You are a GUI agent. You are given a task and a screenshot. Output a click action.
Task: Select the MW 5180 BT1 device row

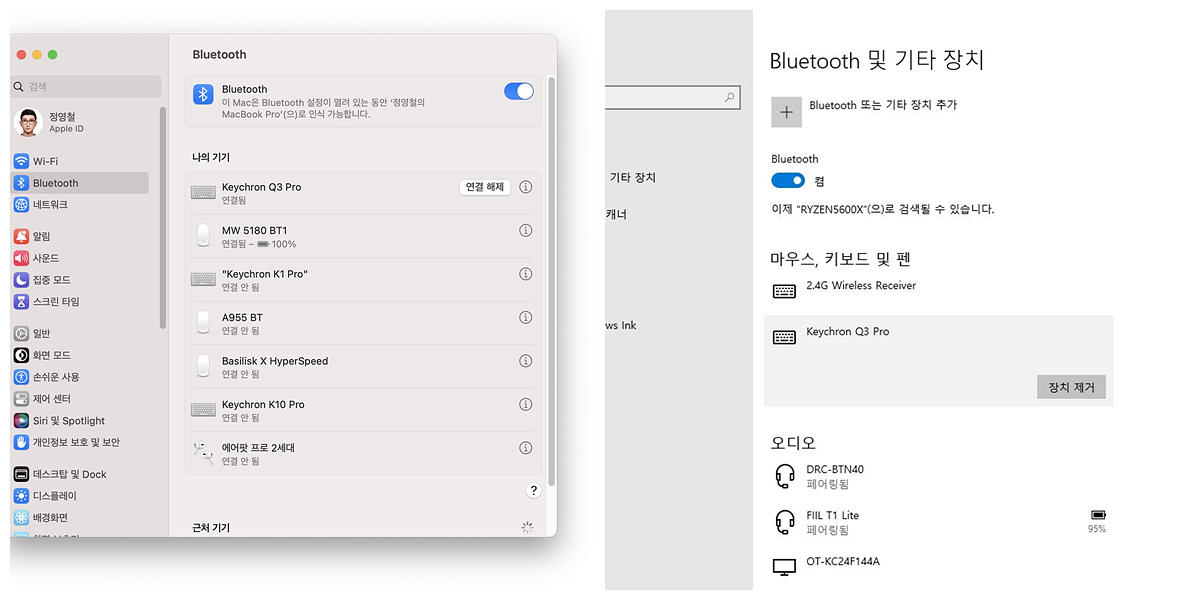tap(363, 237)
